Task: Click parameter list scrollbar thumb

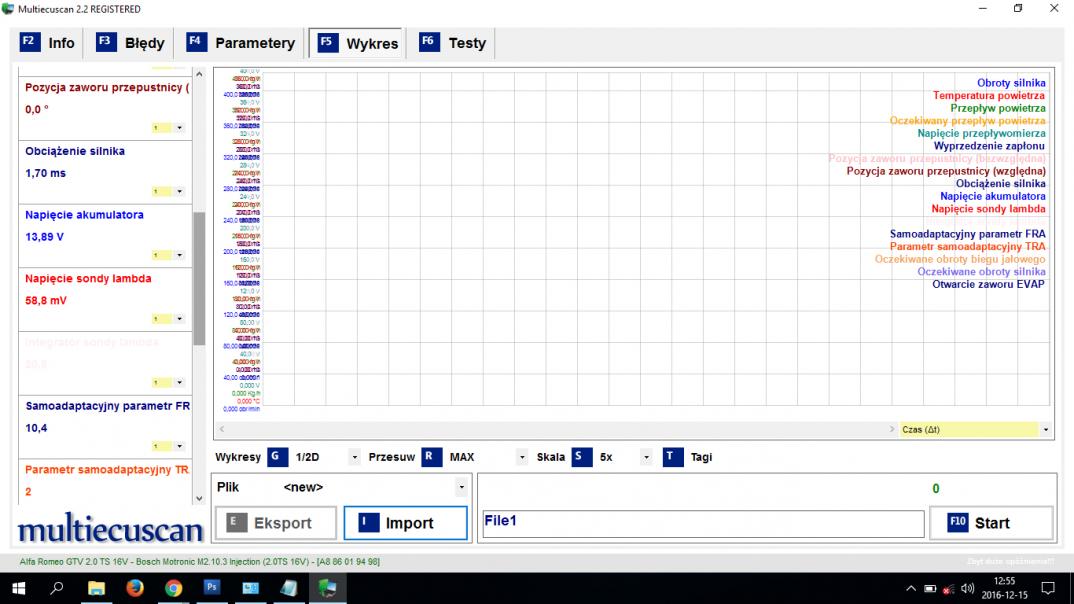Action: 199,278
